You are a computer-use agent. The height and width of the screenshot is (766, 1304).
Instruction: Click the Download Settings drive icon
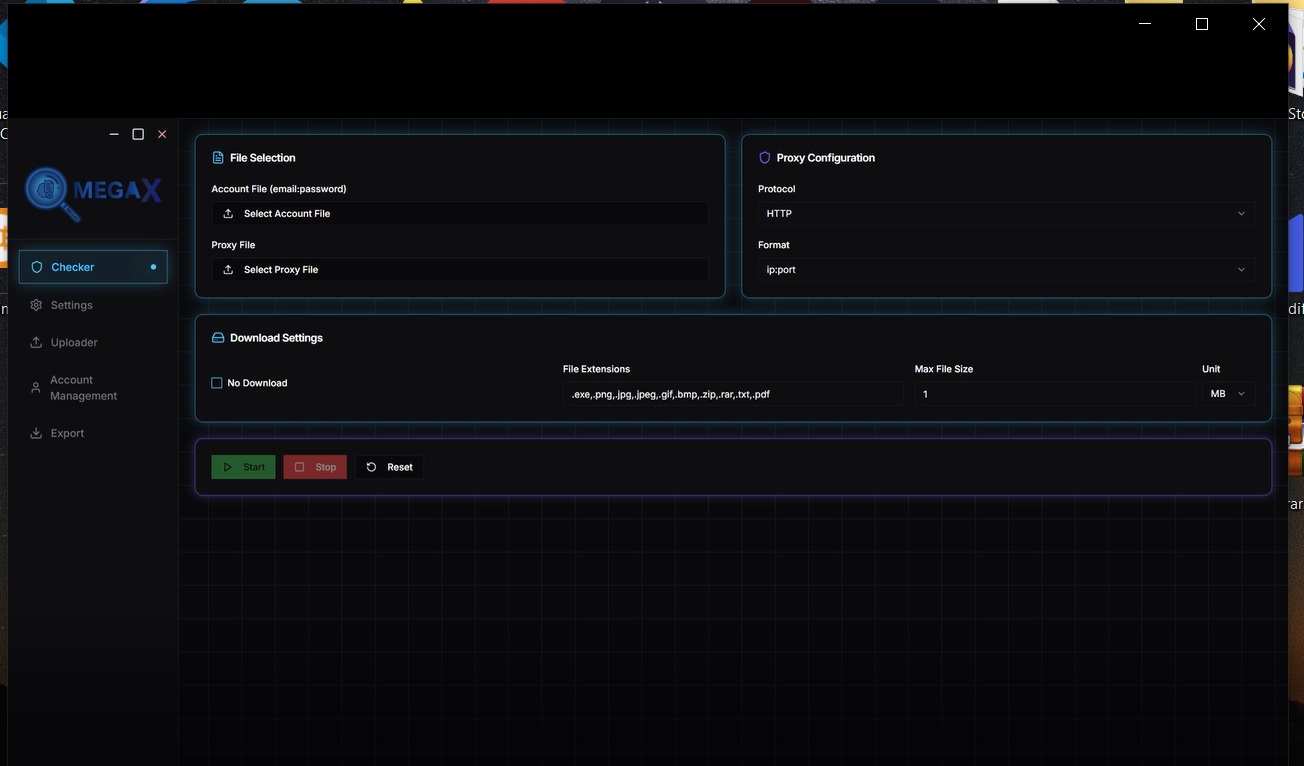coord(218,338)
